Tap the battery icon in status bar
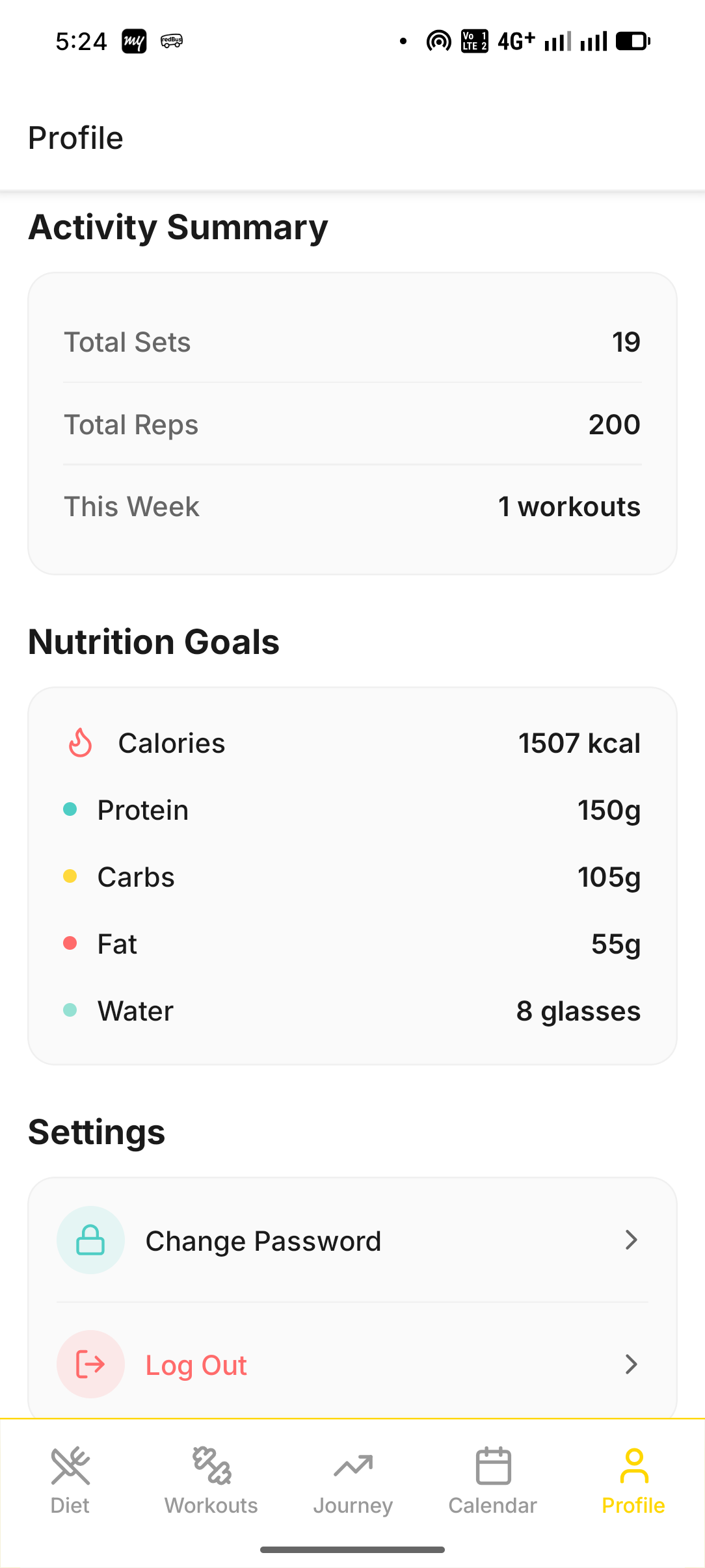Screen dimensions: 705x1568 (632, 42)
